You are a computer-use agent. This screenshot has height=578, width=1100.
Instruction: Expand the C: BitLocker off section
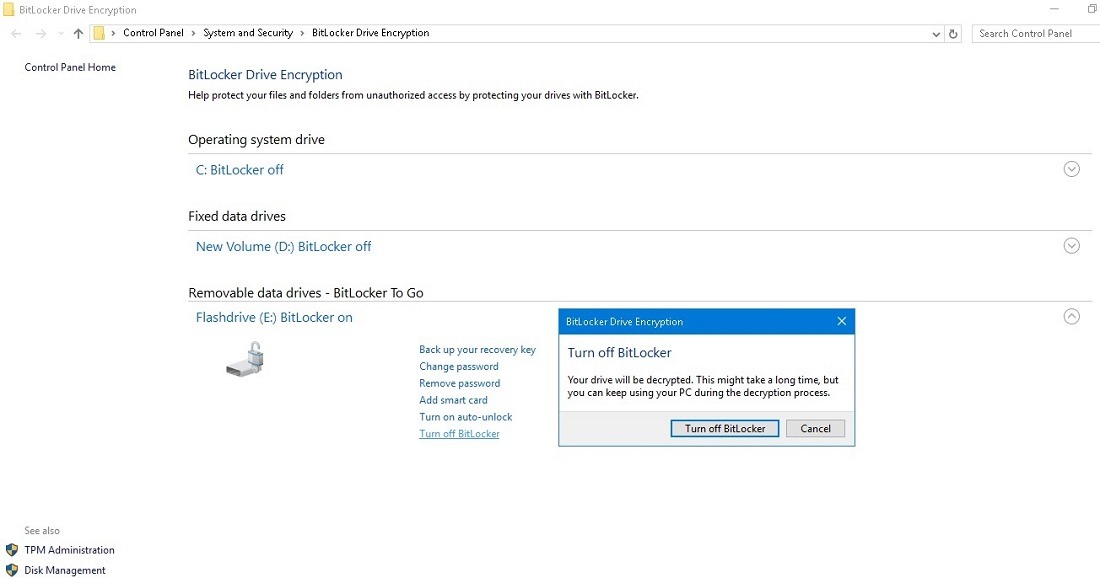click(x=1071, y=169)
